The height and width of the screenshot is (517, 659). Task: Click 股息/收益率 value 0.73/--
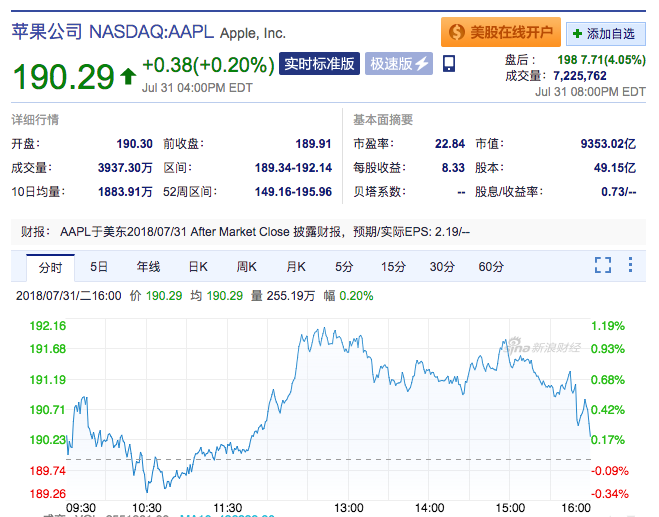[619, 192]
